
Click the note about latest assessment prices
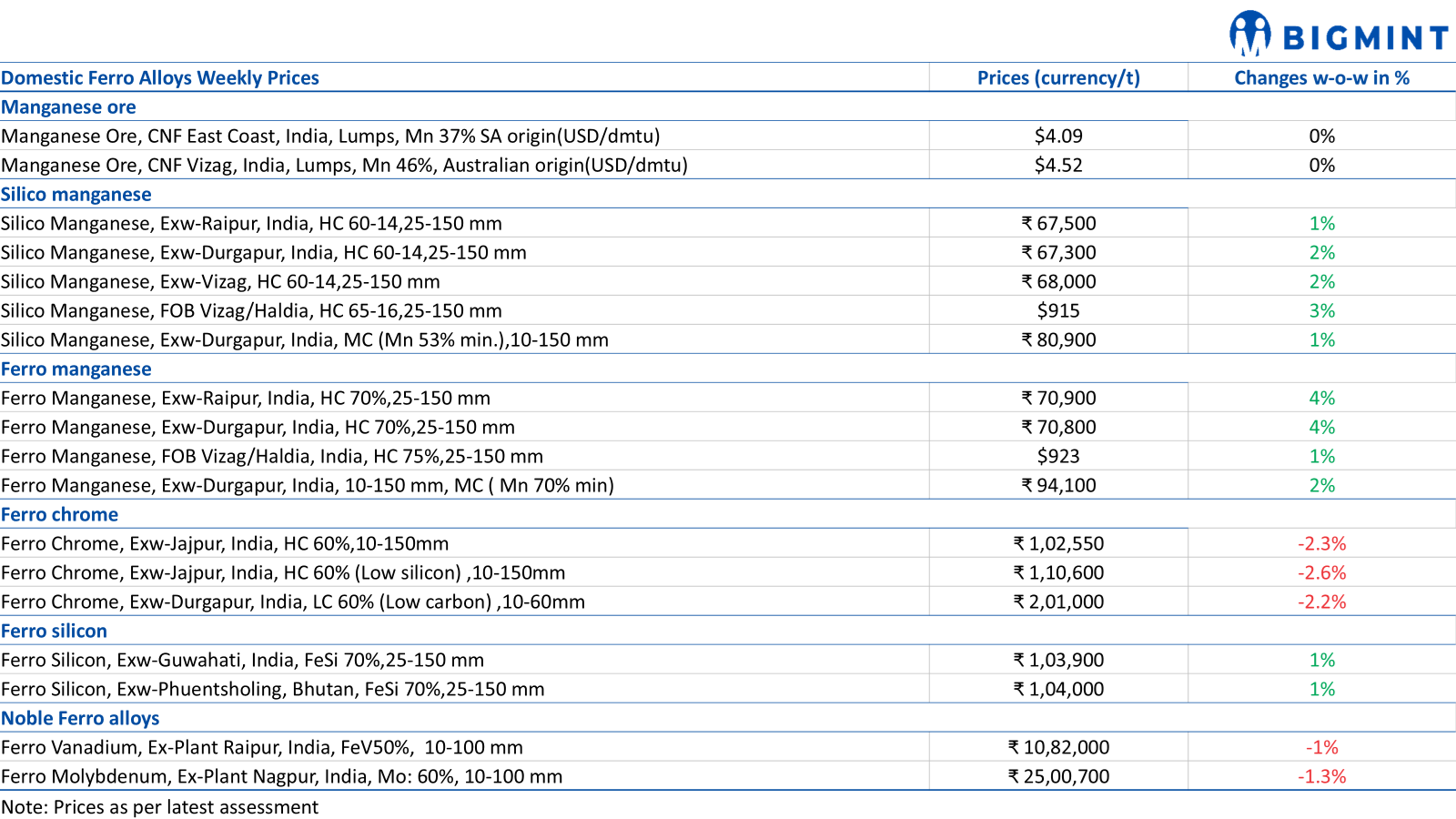click(x=160, y=807)
